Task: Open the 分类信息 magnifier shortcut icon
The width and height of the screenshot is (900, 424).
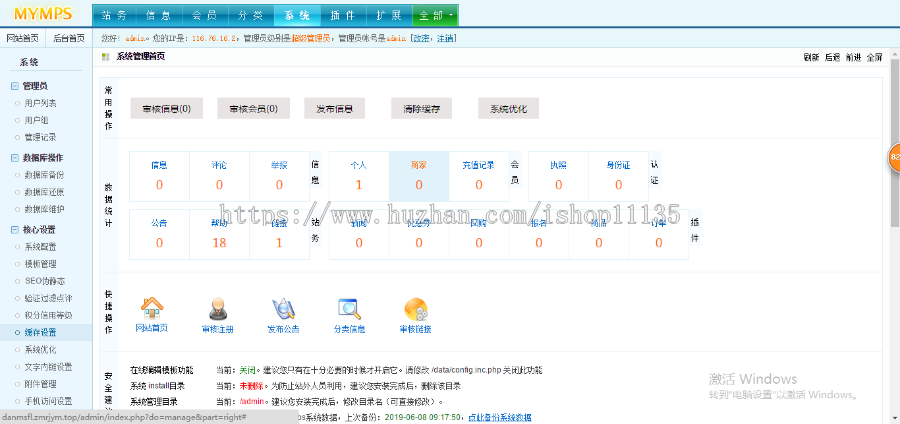Action: (349, 309)
